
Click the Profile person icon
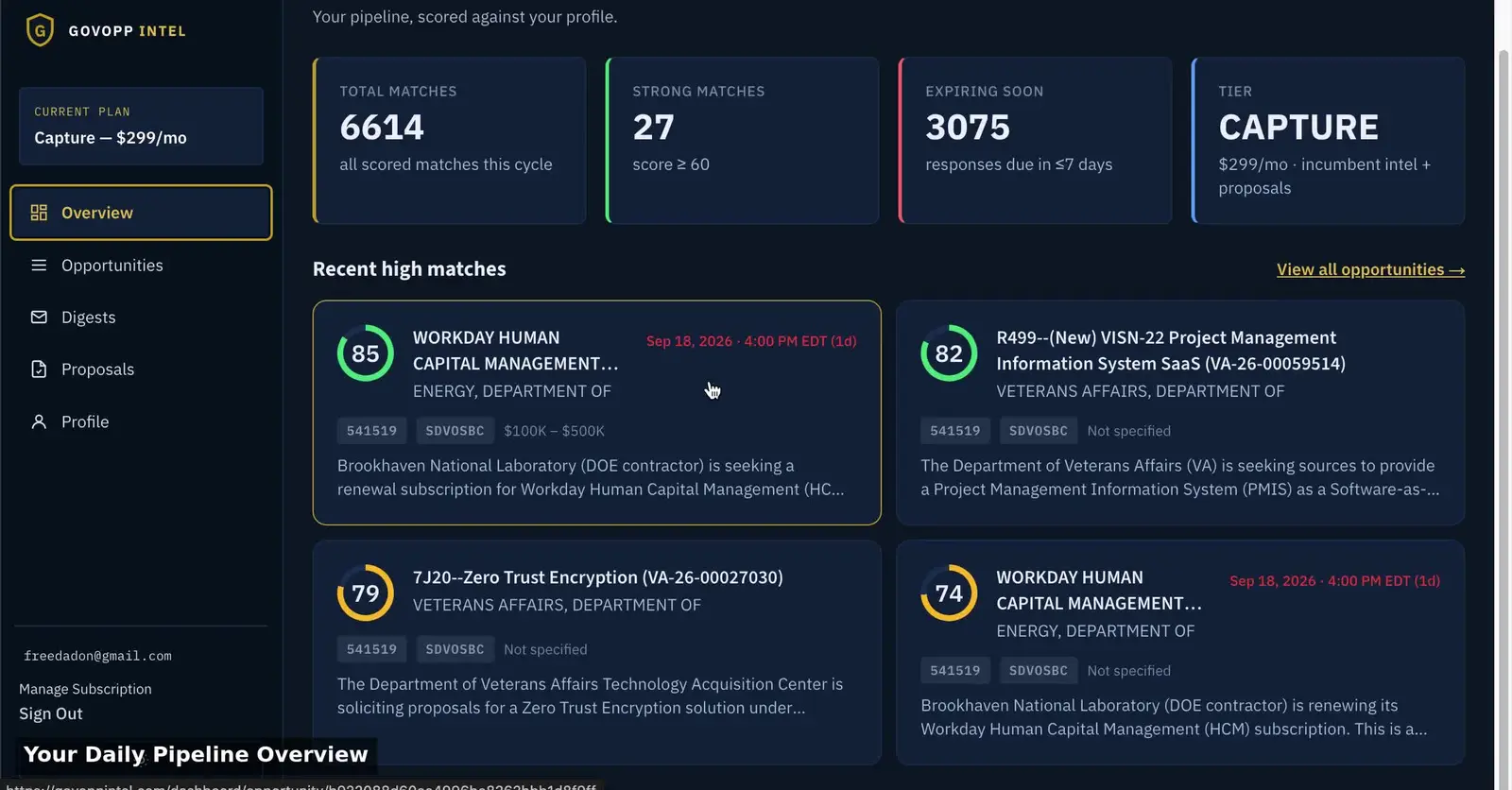[x=39, y=421]
